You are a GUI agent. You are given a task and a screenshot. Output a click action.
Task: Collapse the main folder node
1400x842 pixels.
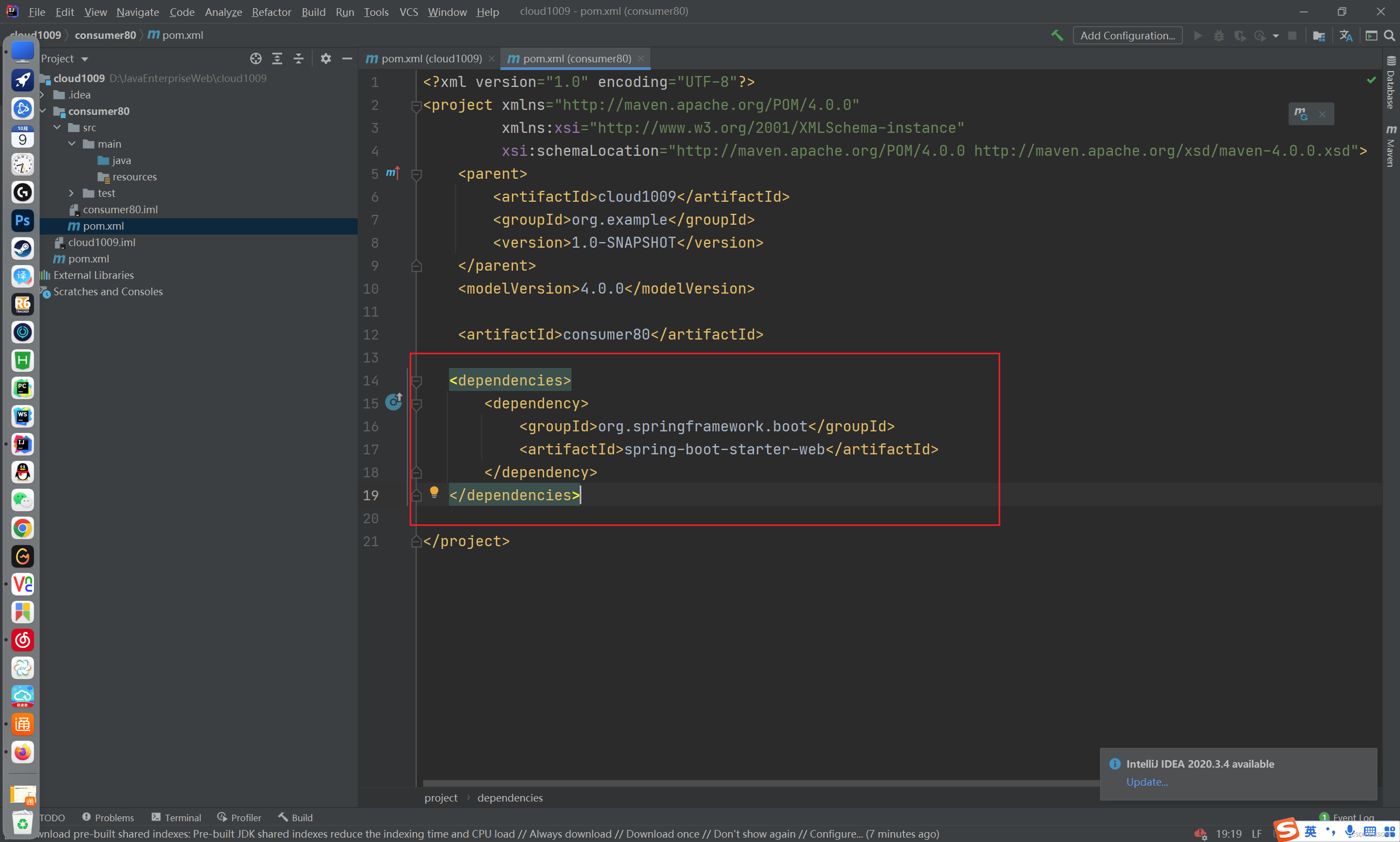tap(72, 144)
